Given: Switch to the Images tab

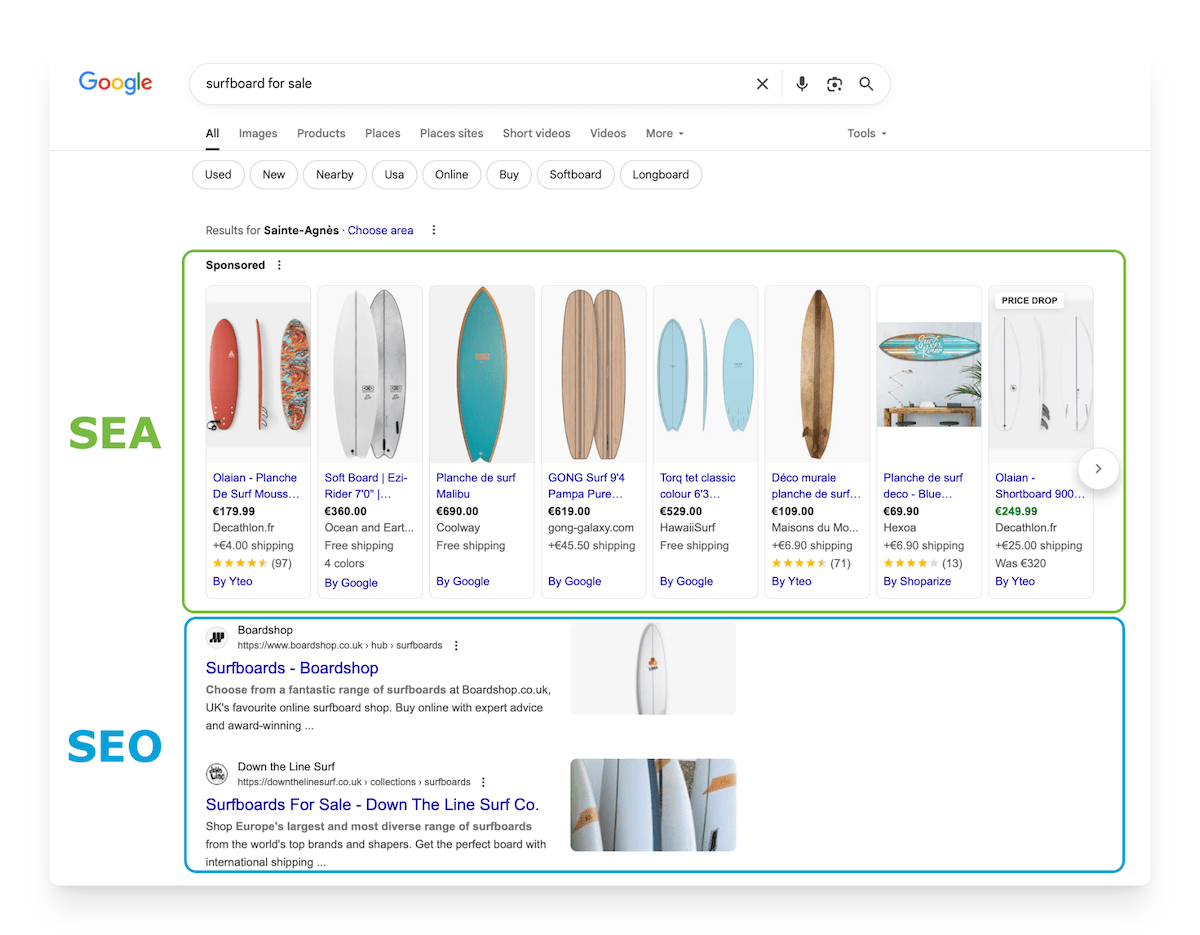Looking at the screenshot, I should 258,133.
